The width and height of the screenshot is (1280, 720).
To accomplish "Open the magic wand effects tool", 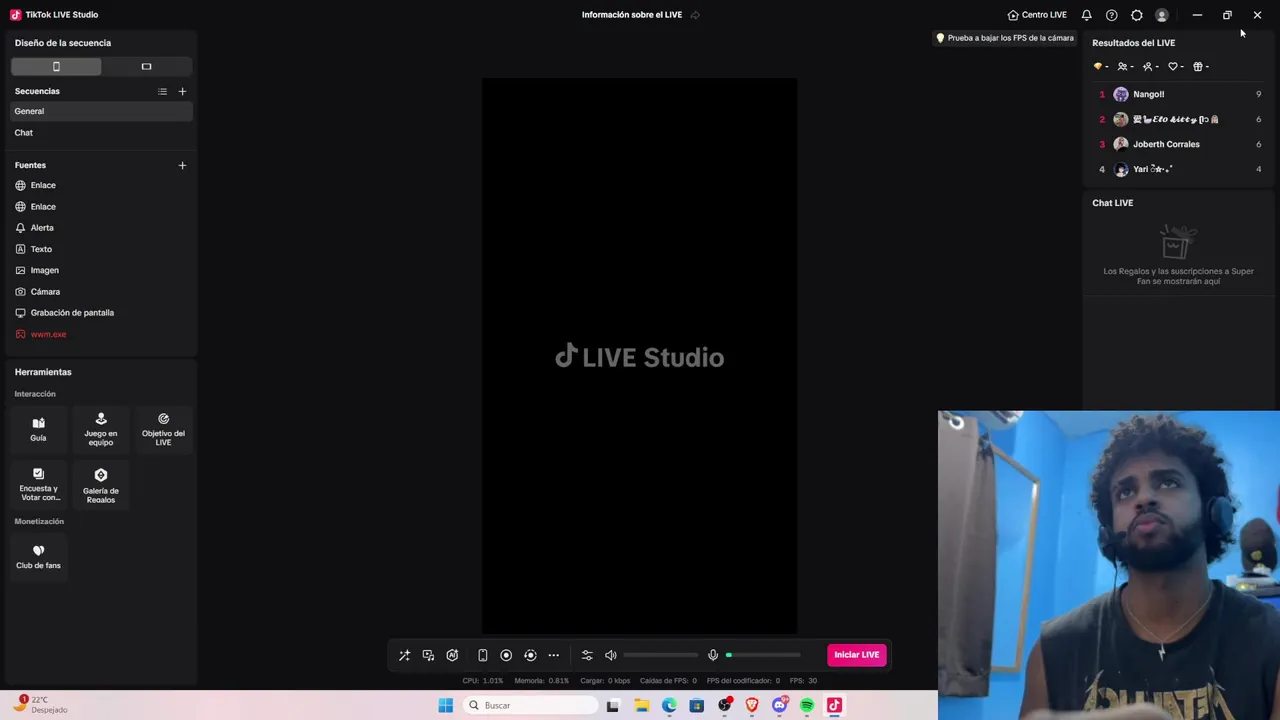I will point(404,655).
